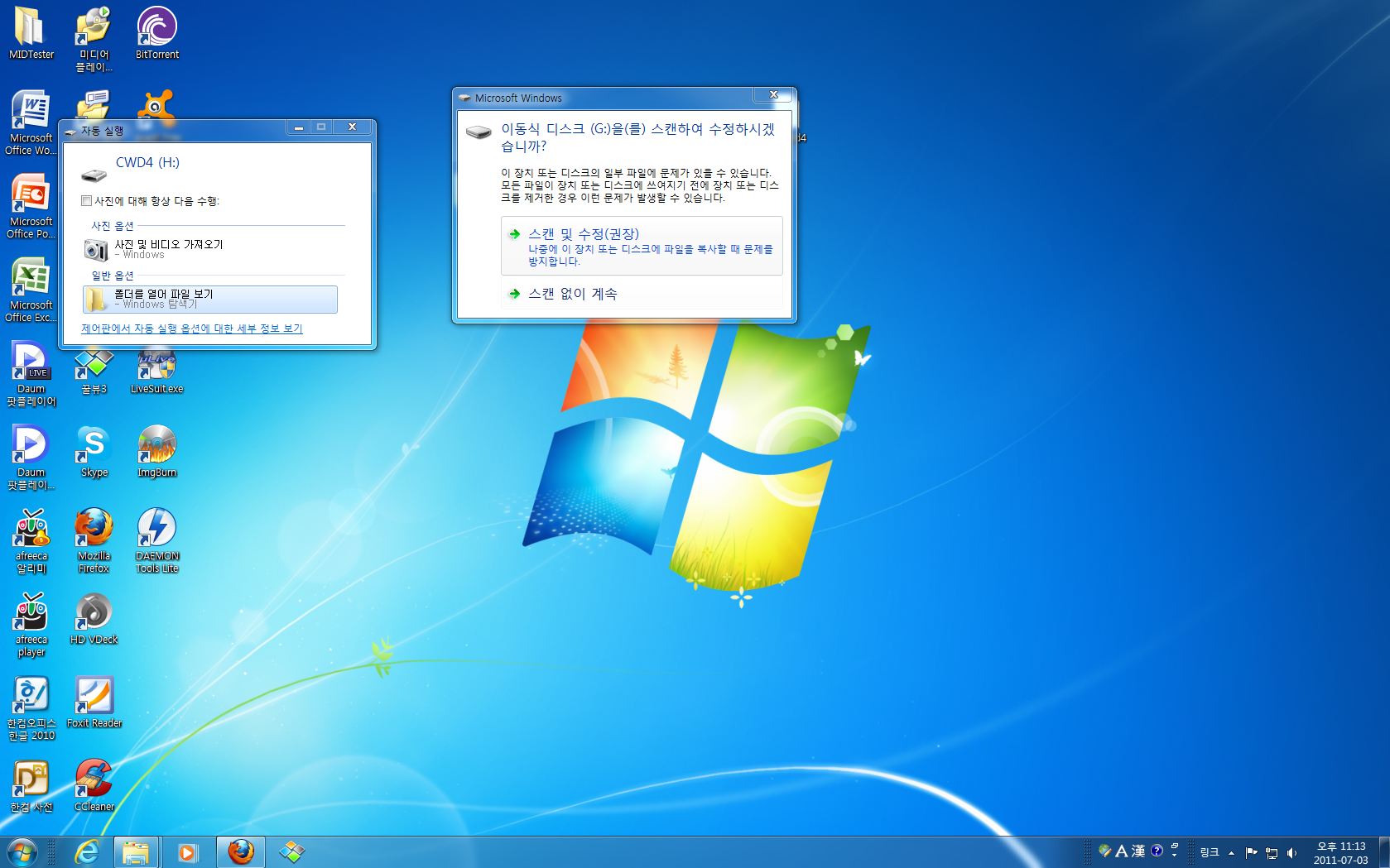The image size is (1390, 868).
Task: Open Windows Explorer taskbar button
Action: [x=137, y=851]
